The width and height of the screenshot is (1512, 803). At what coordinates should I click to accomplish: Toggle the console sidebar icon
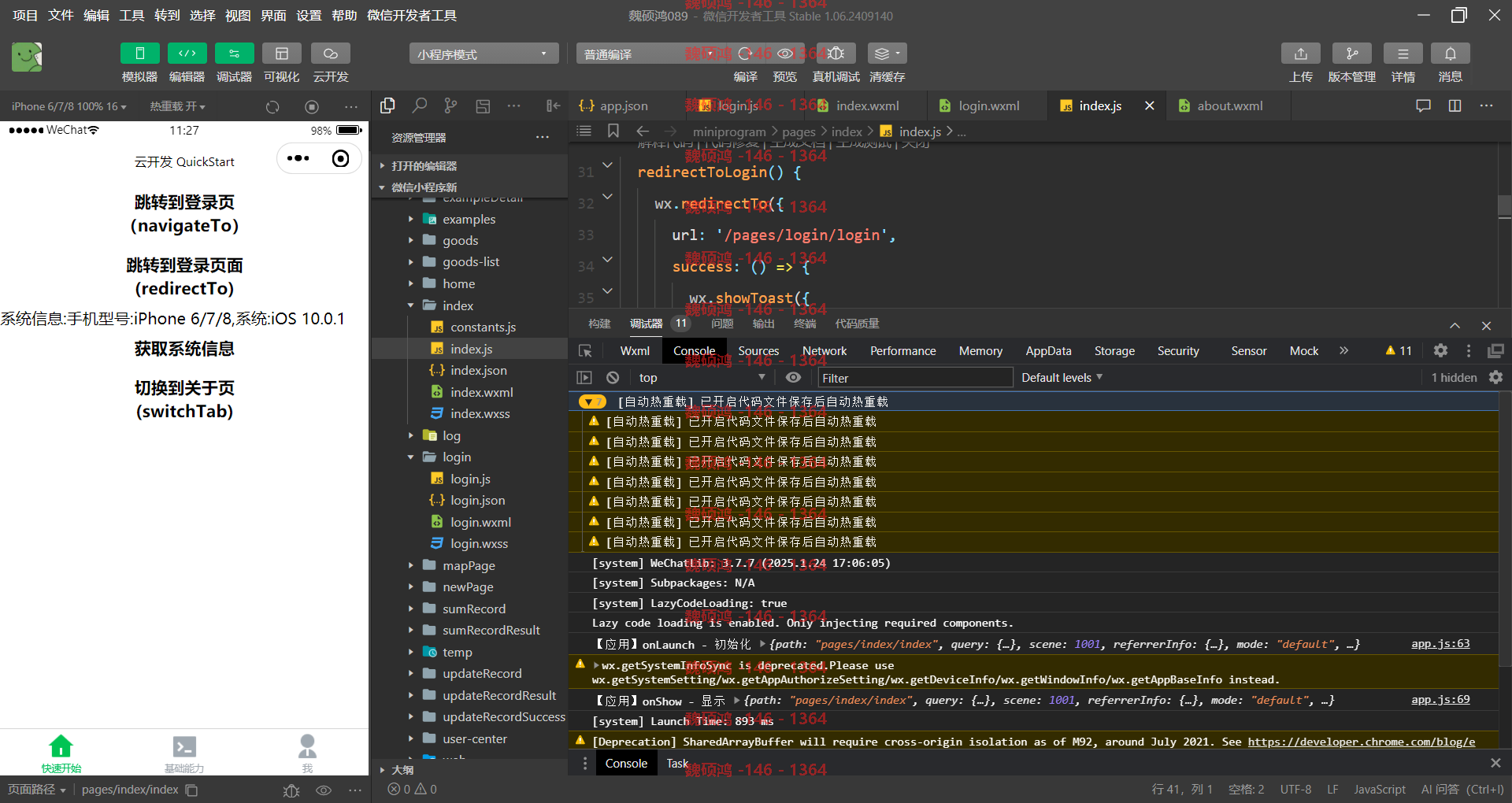pyautogui.click(x=584, y=378)
